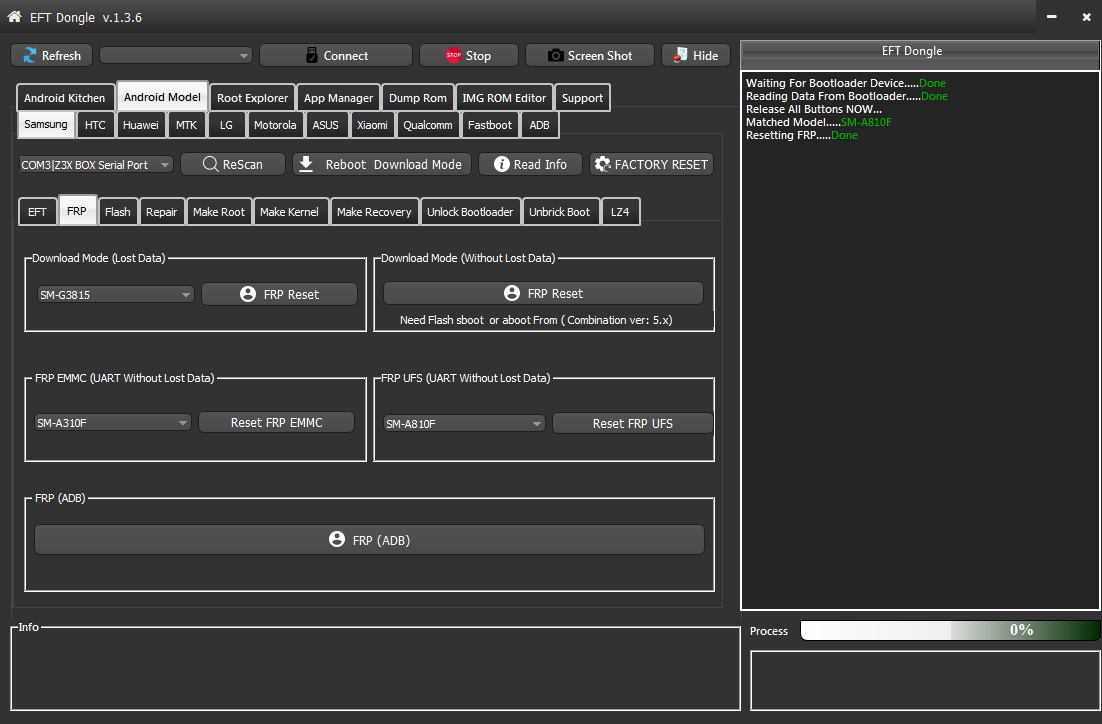
Task: Open the Make Recovery sub-tab
Action: pos(374,212)
